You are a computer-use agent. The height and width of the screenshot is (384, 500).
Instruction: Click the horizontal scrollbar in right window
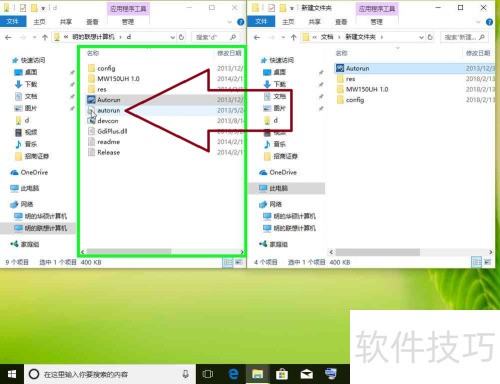click(x=377, y=252)
